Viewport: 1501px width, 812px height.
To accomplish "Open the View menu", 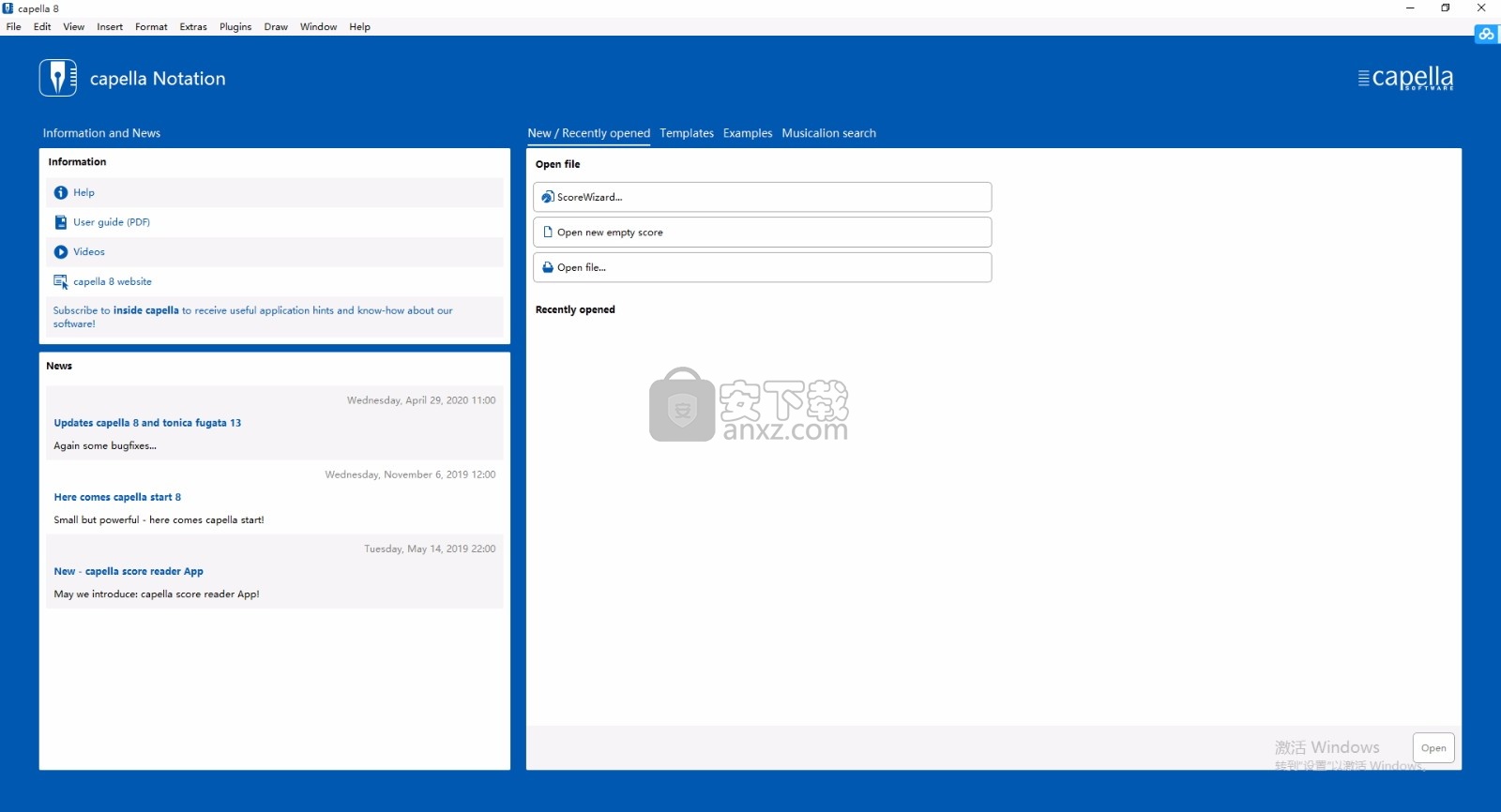I will click(x=73, y=26).
